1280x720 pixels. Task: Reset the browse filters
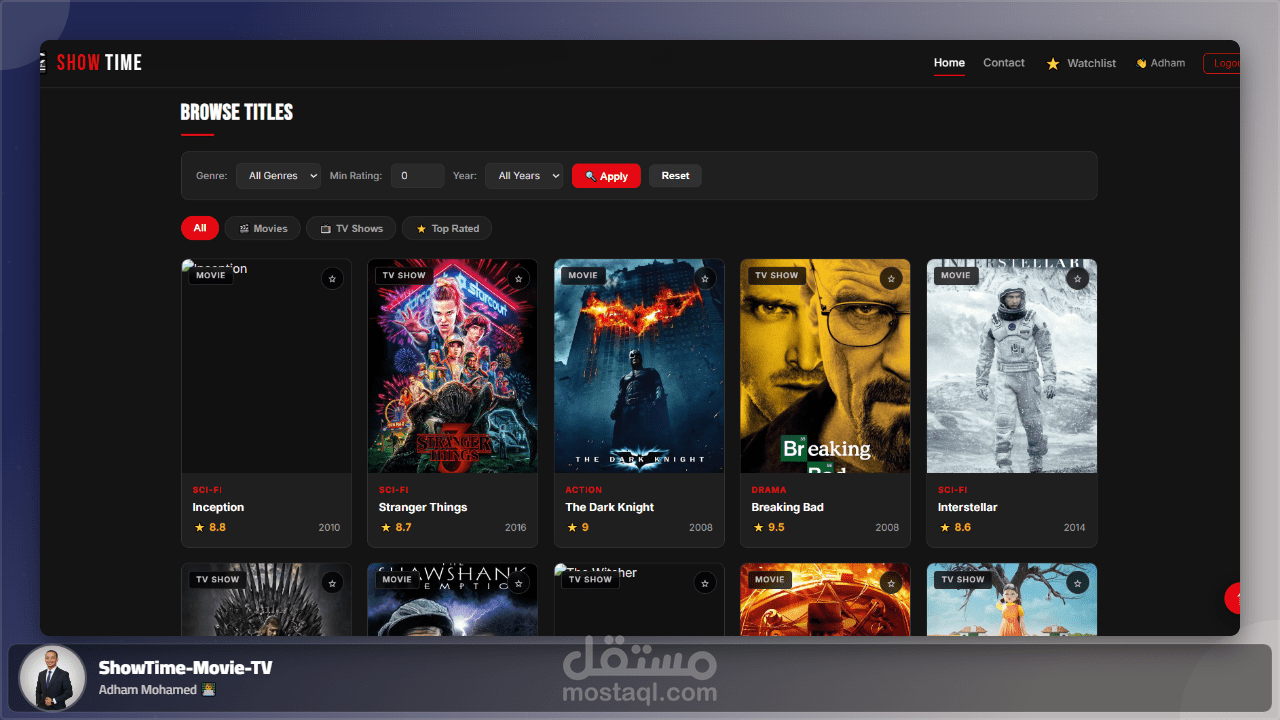675,176
